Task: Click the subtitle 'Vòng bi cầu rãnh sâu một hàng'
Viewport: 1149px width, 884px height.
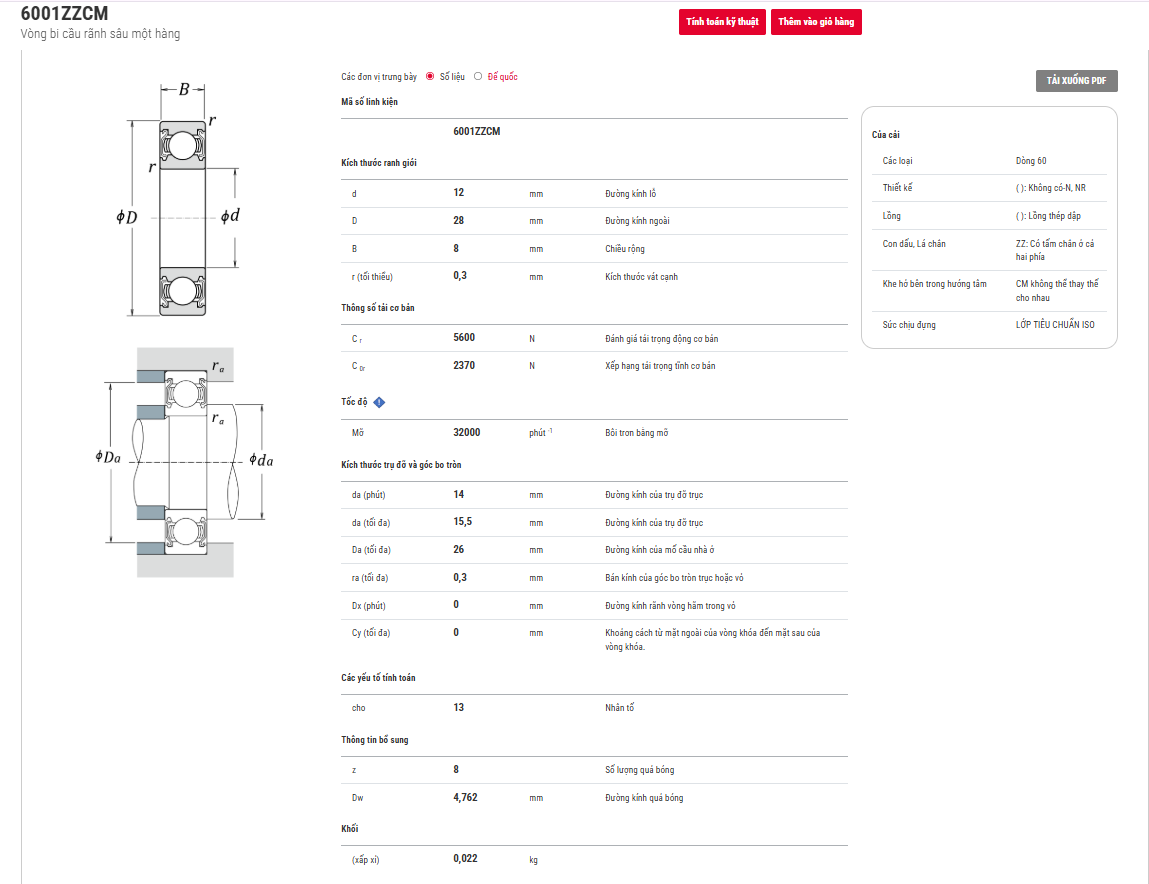Action: (100, 34)
